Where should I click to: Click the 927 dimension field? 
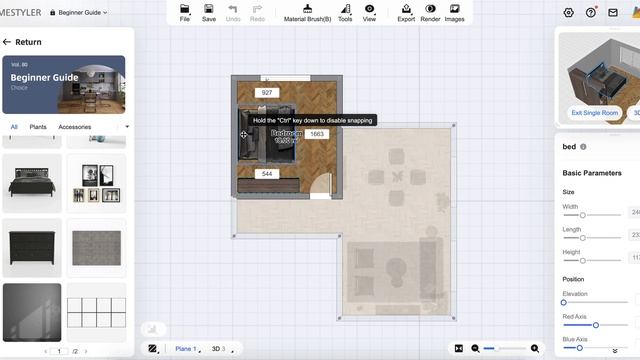click(267, 93)
